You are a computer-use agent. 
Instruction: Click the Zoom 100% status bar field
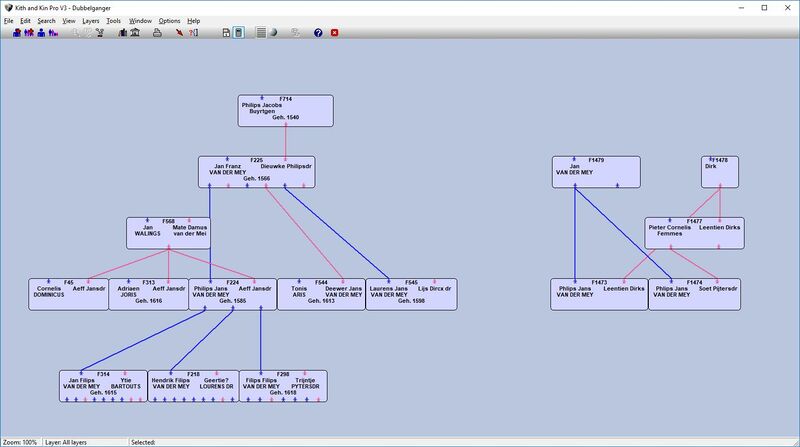pyautogui.click(x=20, y=441)
